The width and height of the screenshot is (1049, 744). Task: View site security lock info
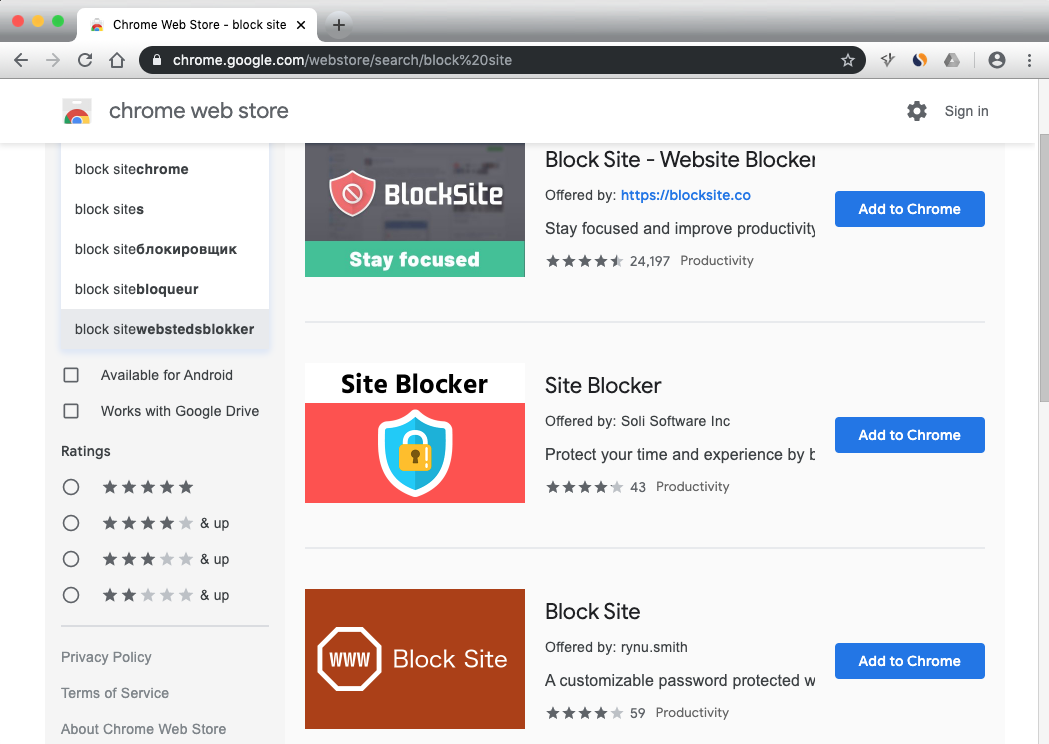pos(157,60)
